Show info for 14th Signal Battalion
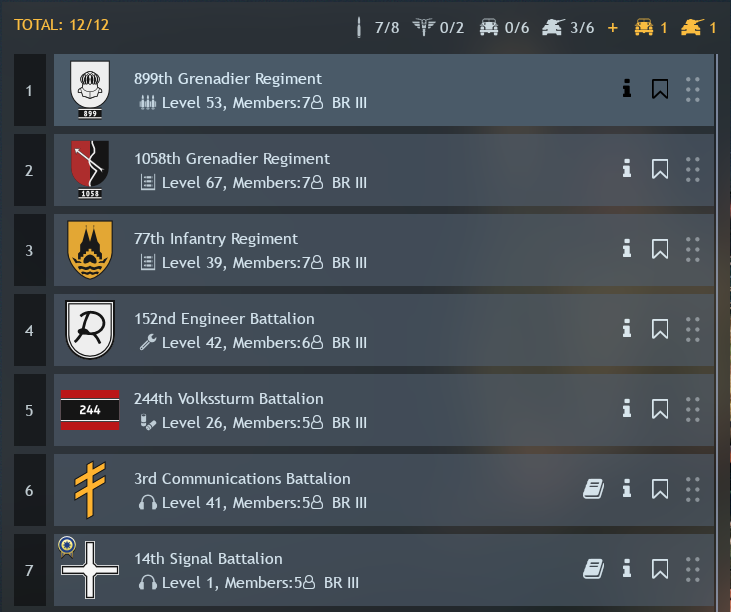Image resolution: width=731 pixels, height=612 pixels. click(627, 569)
